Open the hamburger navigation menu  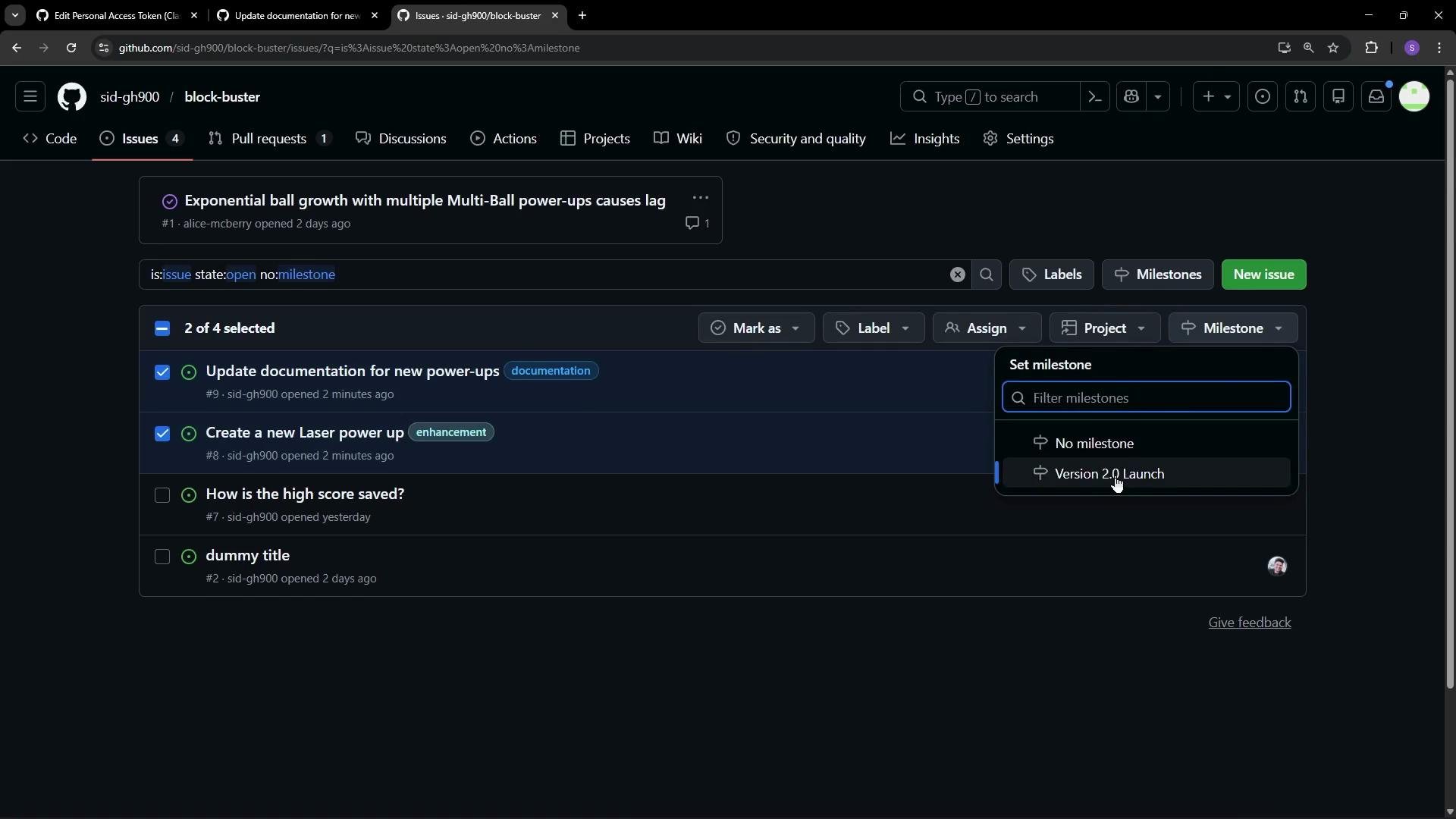click(x=30, y=97)
